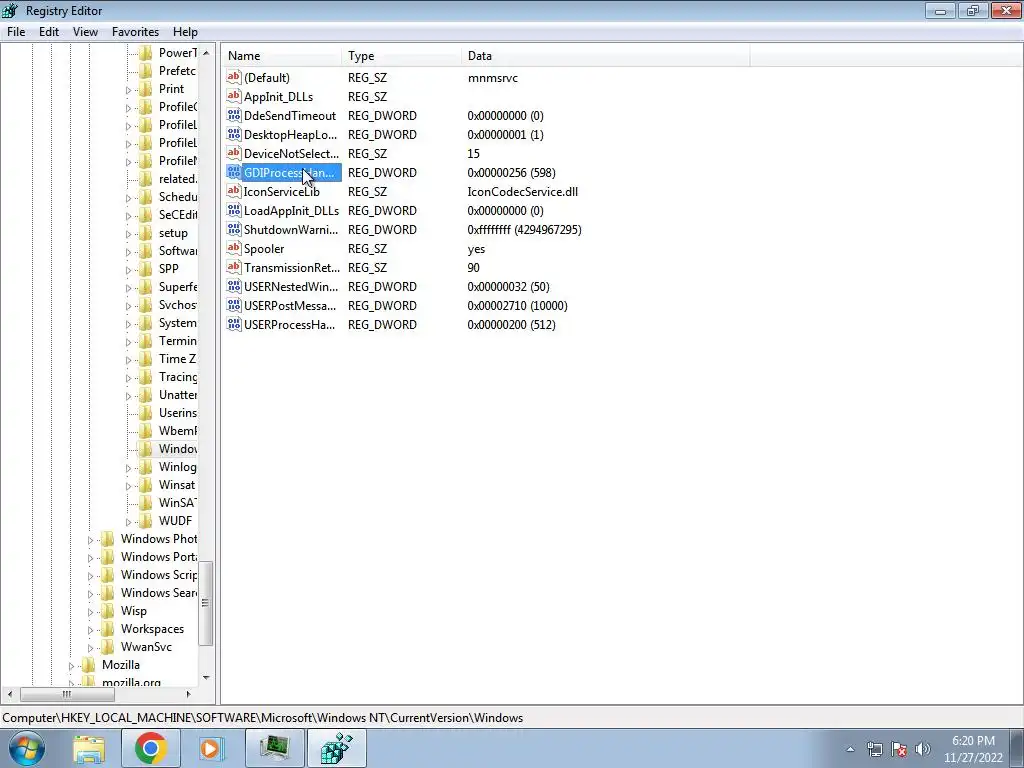The height and width of the screenshot is (768, 1024).
Task: Open the Favorites menu
Action: pyautogui.click(x=135, y=31)
